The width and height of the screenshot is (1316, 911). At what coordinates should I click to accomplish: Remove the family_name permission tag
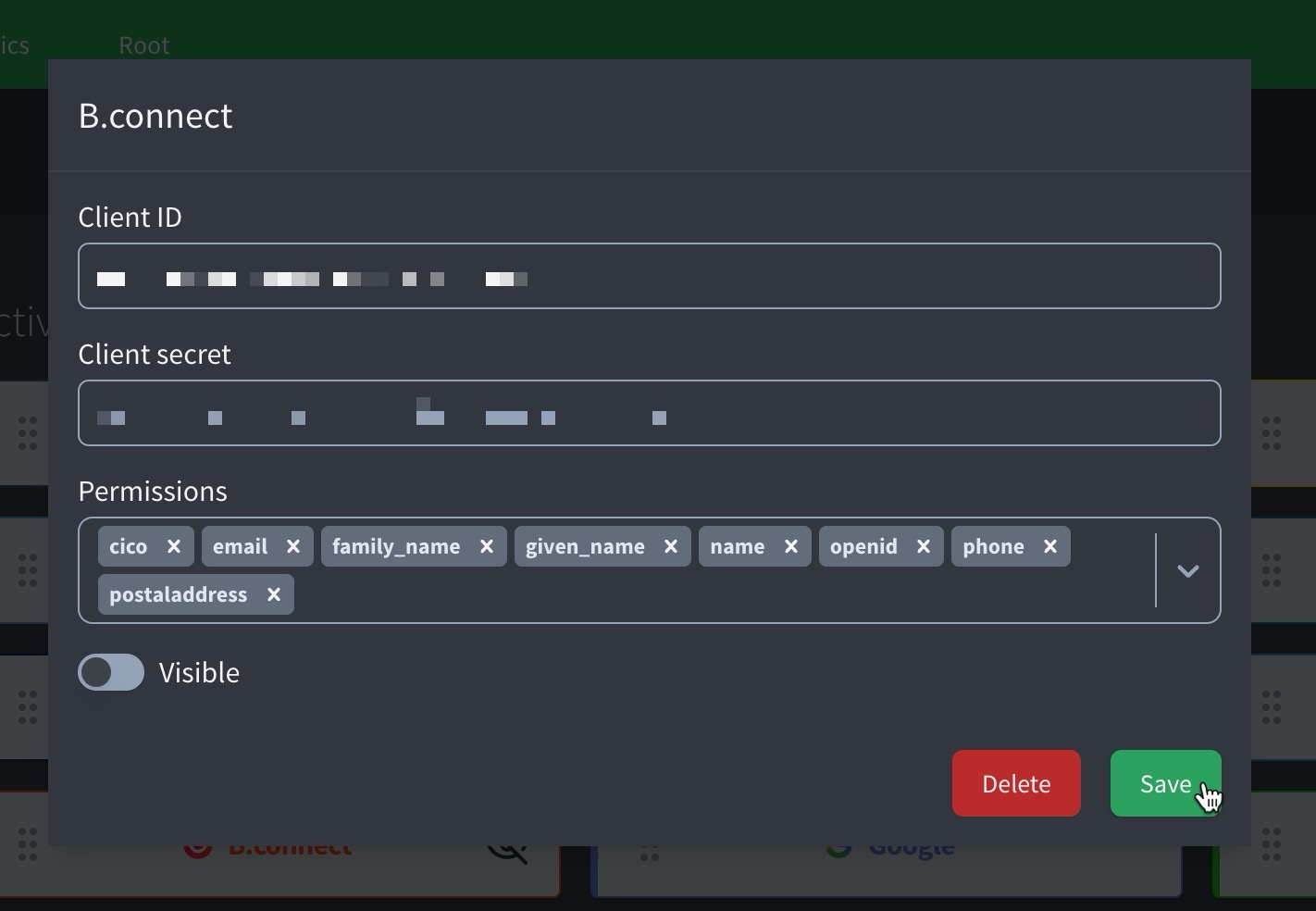point(487,546)
